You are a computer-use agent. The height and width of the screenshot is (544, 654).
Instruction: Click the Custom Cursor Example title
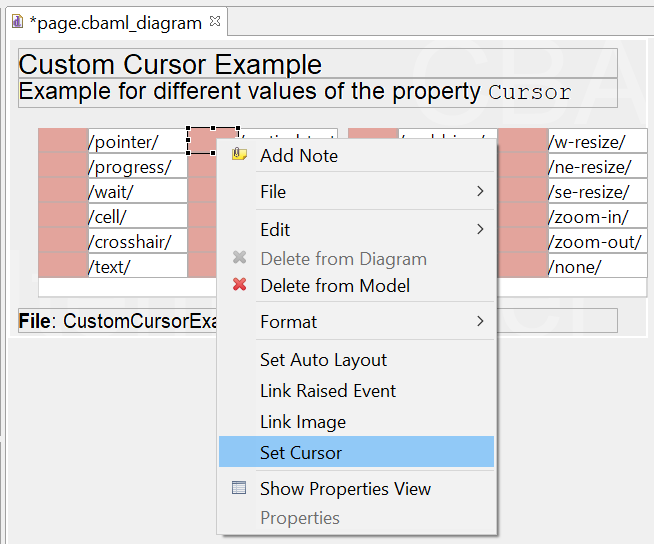coord(170,65)
